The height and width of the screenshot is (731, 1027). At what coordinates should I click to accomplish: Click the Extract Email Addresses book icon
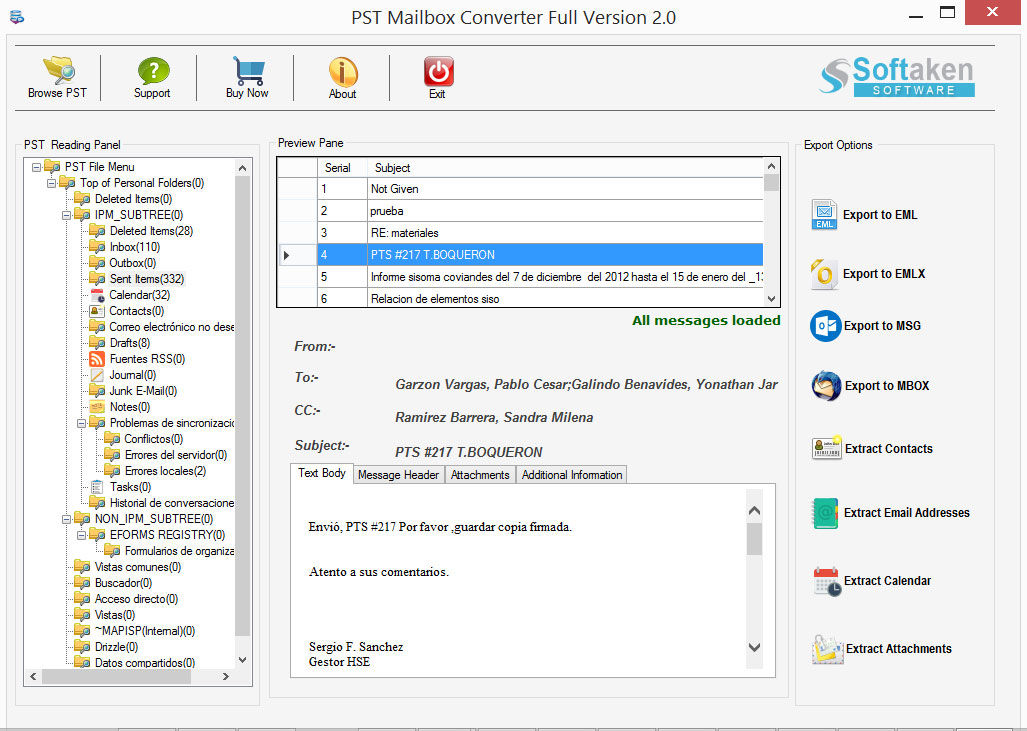tap(825, 513)
